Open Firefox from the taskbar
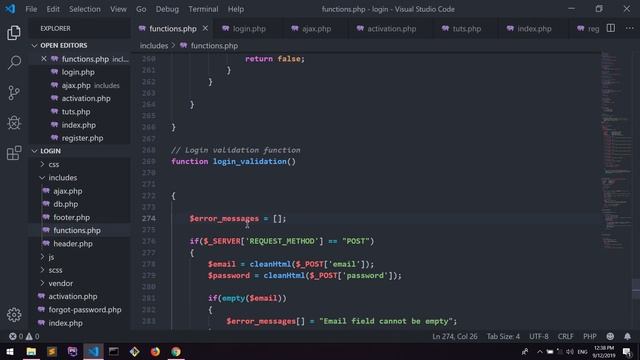Image resolution: width=640 pixels, height=360 pixels. (155, 351)
